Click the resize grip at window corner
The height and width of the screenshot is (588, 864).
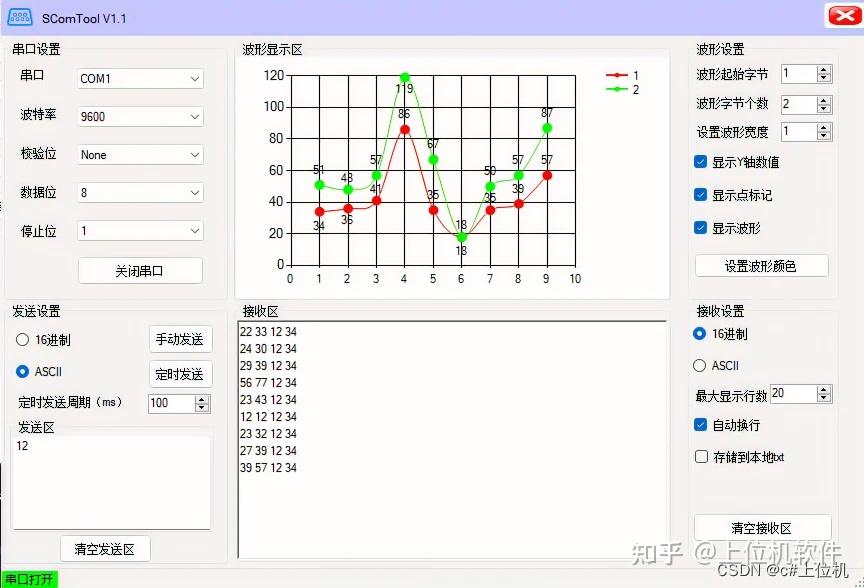pos(860,584)
